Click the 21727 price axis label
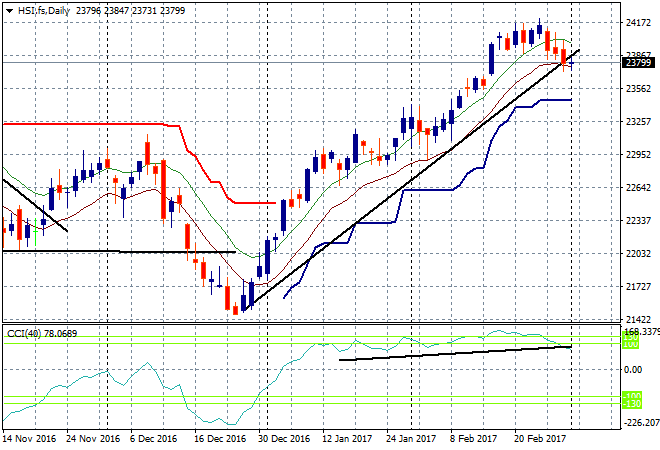The image size is (660, 450). pyautogui.click(x=639, y=287)
